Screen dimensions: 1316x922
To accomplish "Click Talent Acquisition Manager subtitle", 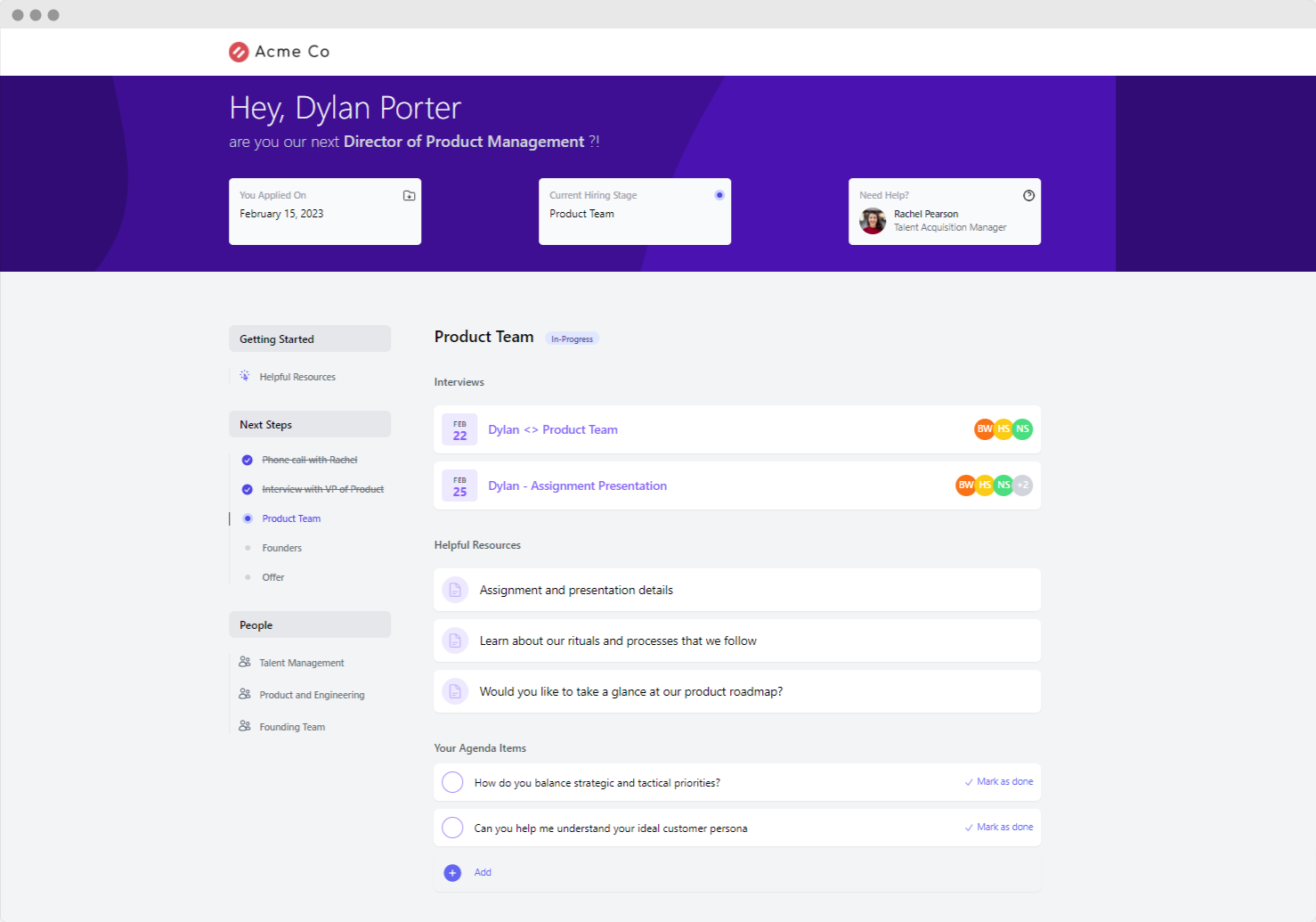I will tap(950, 227).
